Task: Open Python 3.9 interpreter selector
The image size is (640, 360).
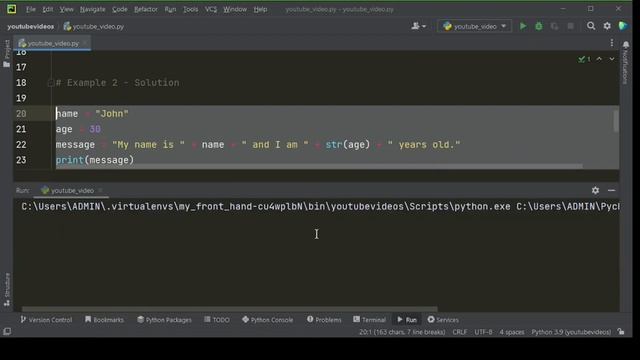Action: click(x=571, y=332)
